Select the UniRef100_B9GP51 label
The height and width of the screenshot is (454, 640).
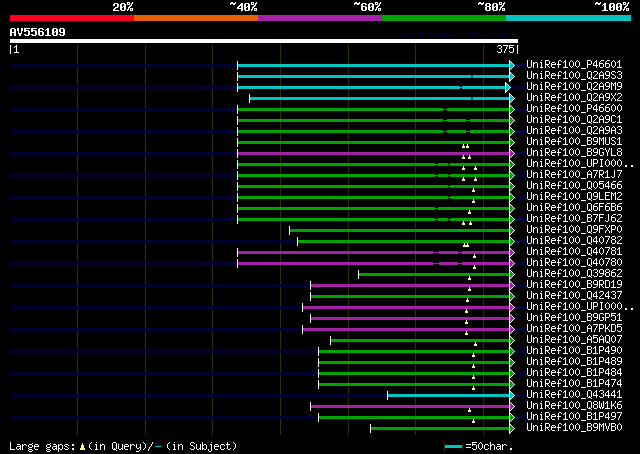click(574, 318)
